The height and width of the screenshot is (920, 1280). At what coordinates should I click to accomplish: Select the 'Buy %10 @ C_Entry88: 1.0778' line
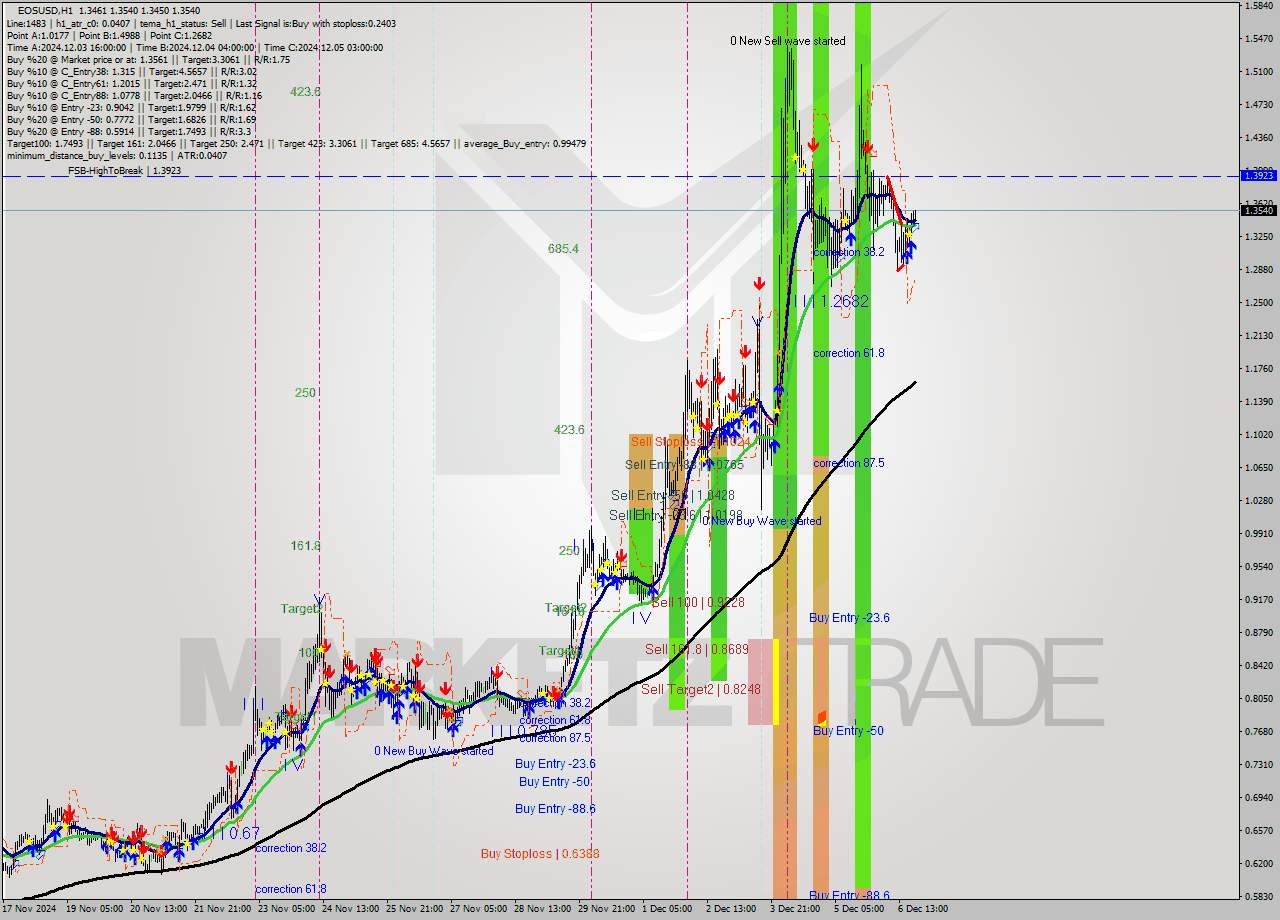[x=134, y=95]
